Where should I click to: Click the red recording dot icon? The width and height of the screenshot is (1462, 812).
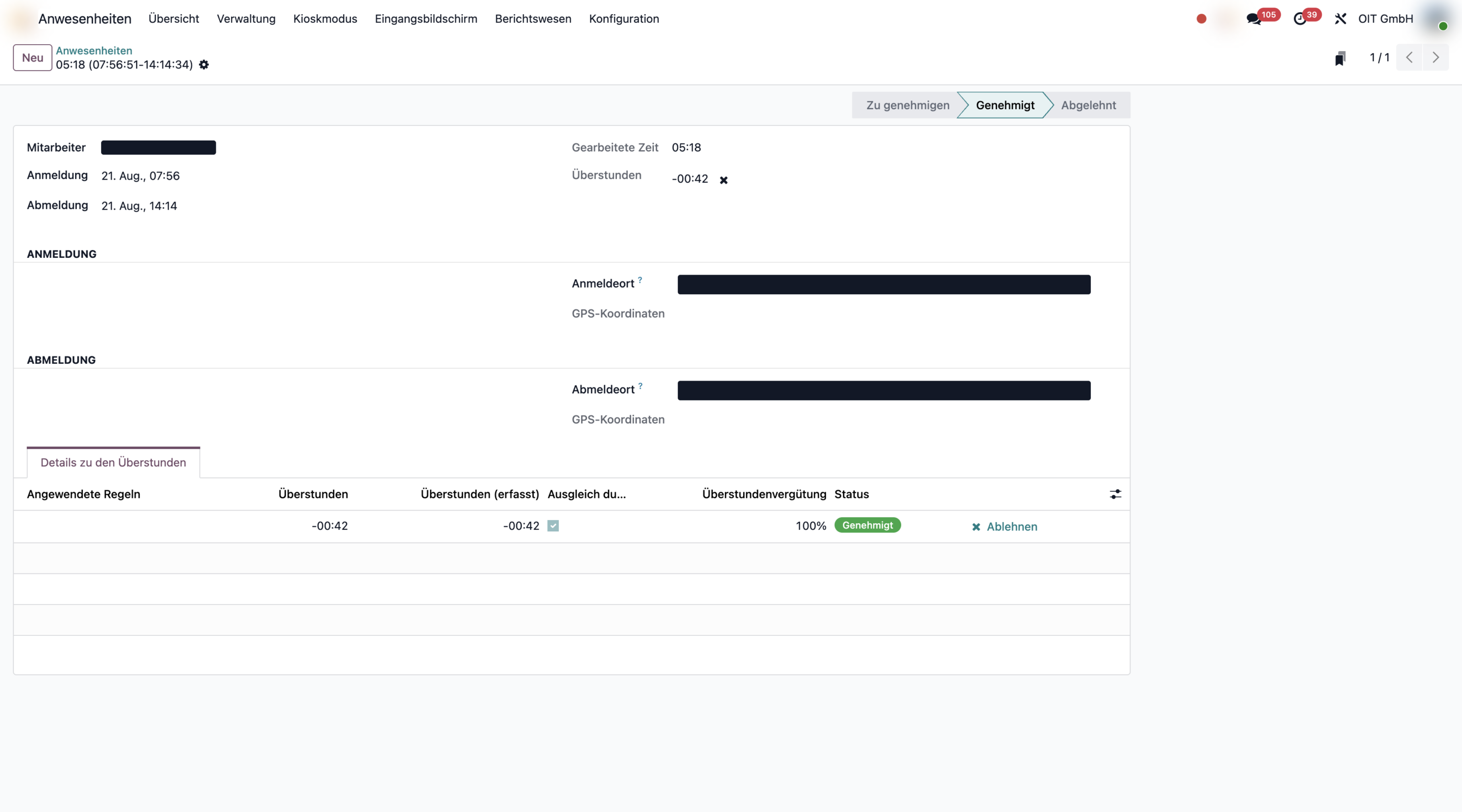pyautogui.click(x=1202, y=19)
